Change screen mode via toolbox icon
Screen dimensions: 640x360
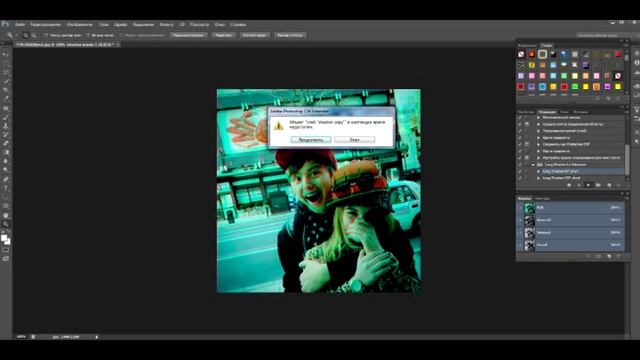point(6,259)
